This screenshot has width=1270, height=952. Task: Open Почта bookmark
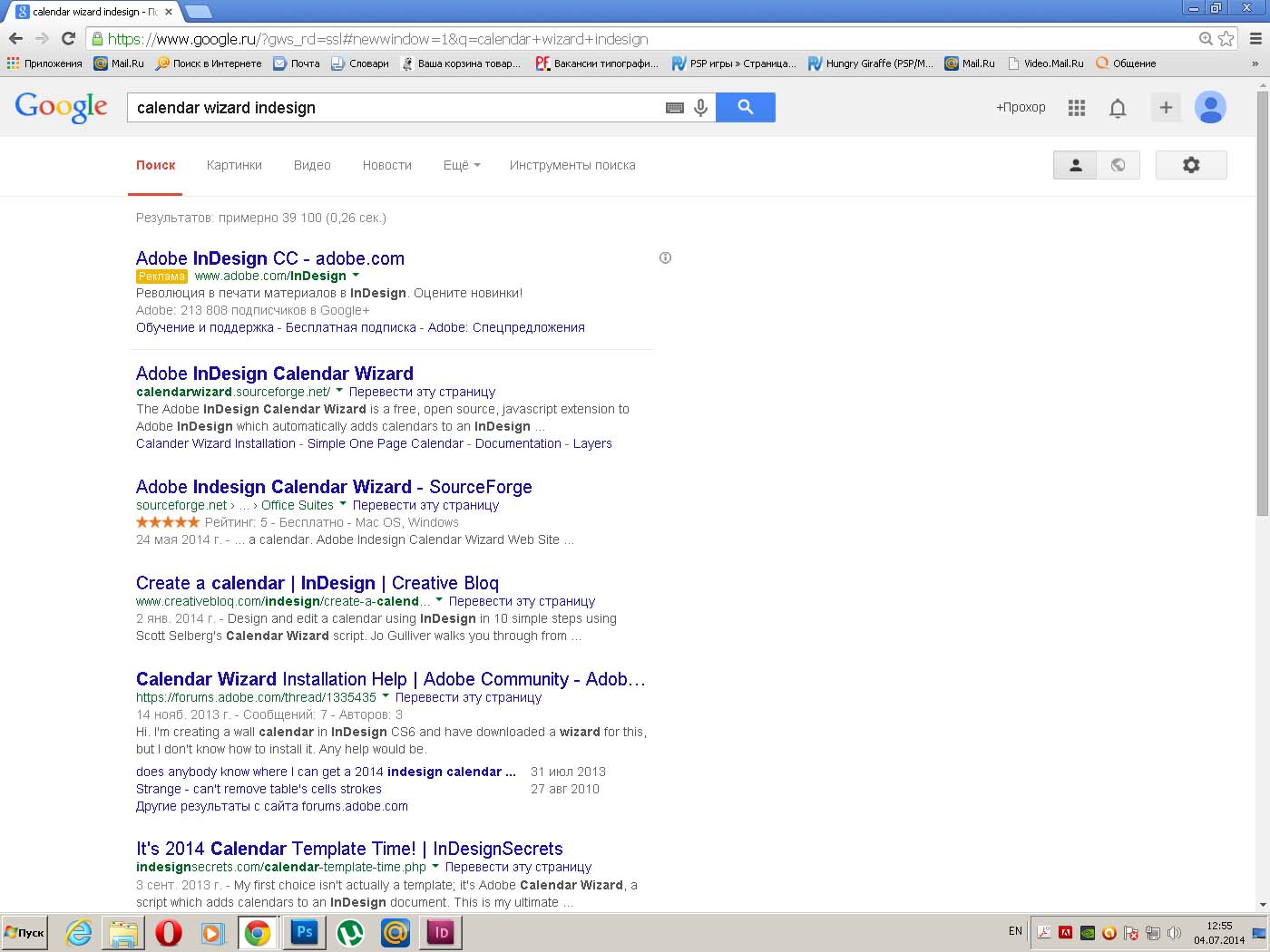point(297,63)
